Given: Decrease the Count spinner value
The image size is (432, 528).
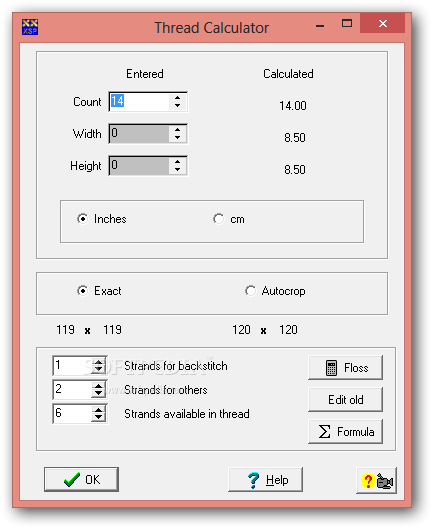Looking at the screenshot, I should tap(177, 105).
